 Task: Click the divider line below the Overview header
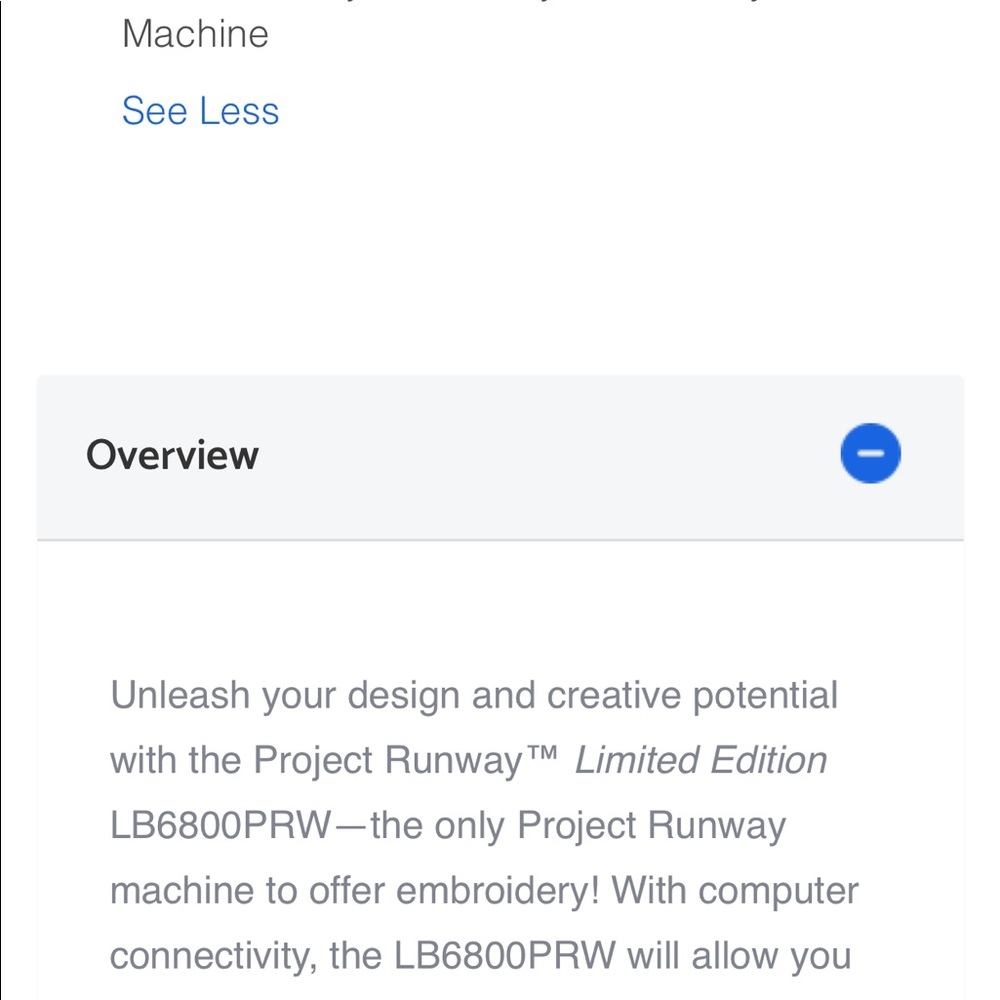tap(500, 540)
